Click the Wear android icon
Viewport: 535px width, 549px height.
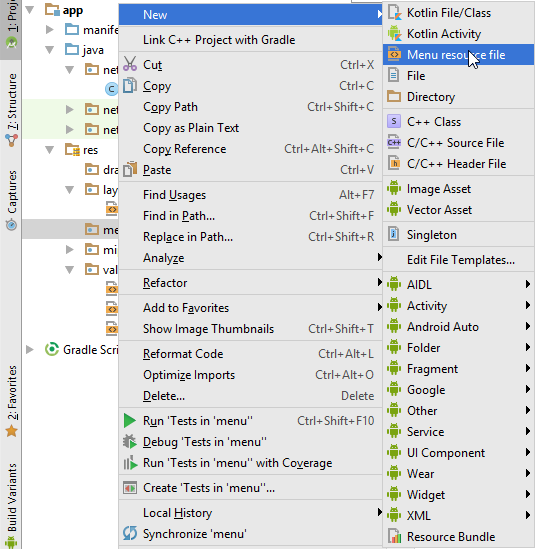394,473
